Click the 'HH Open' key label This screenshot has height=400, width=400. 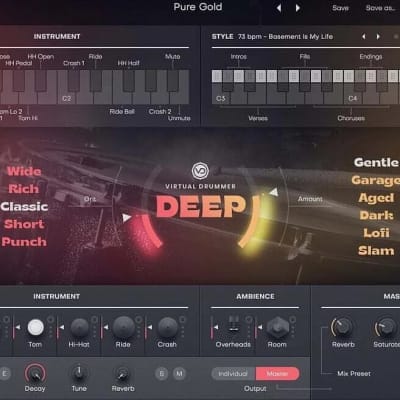point(41,57)
